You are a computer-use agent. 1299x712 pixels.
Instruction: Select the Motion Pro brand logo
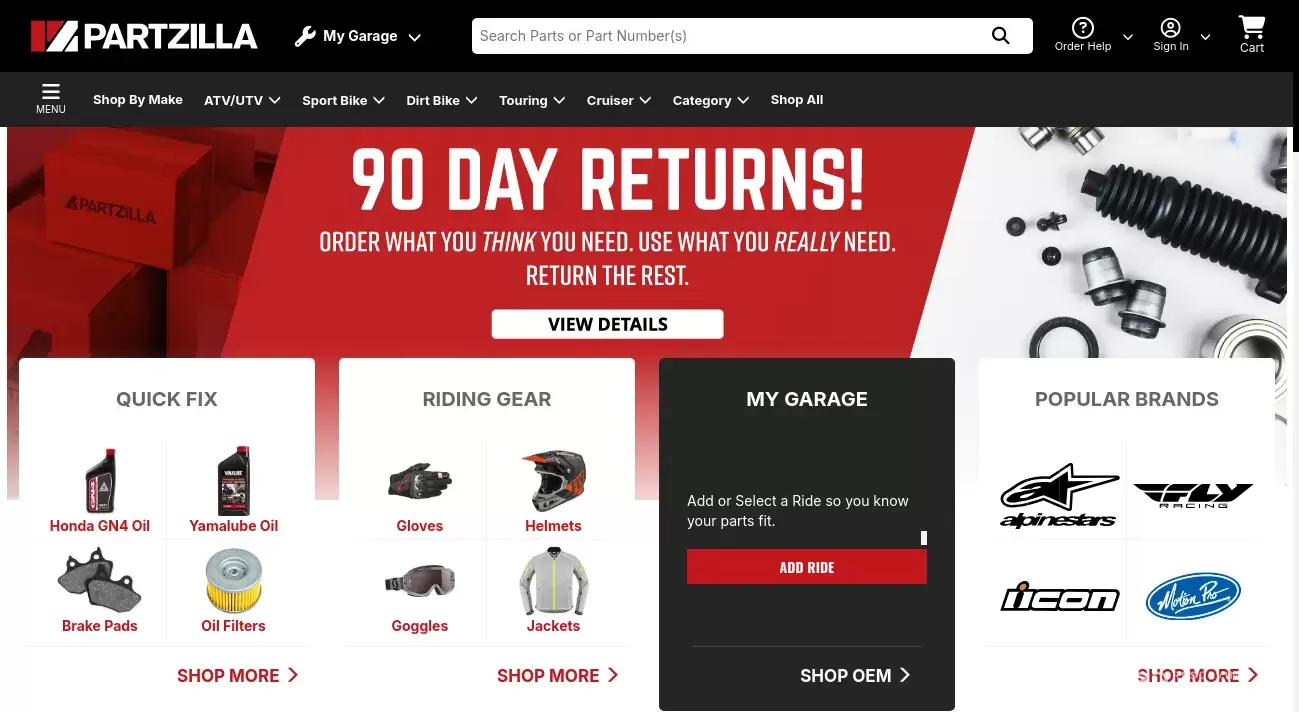[1193, 597]
